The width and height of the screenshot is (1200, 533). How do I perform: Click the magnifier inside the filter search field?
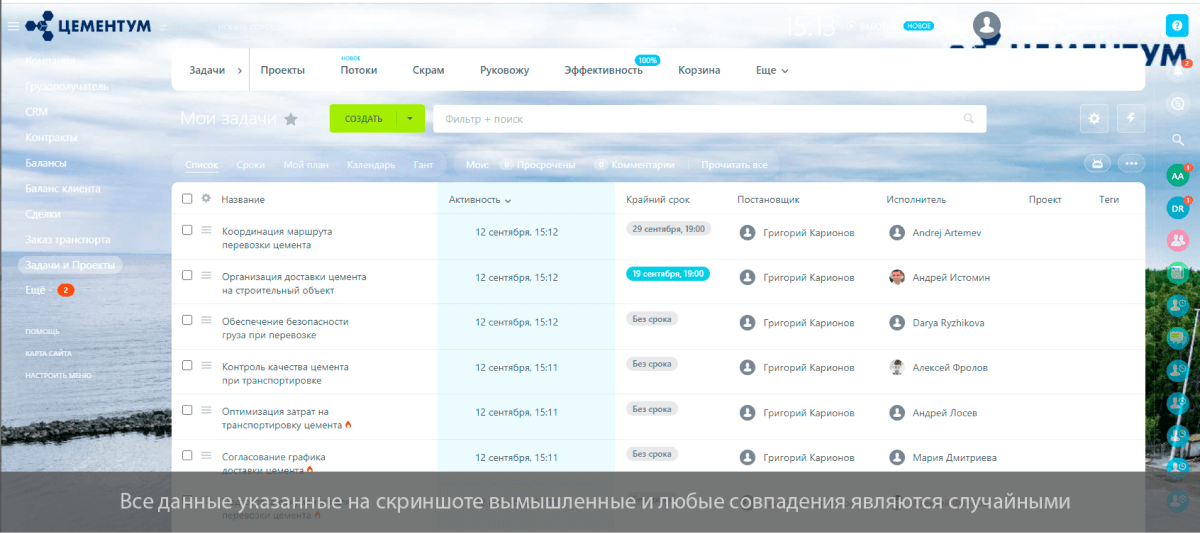pyautogui.click(x=968, y=119)
